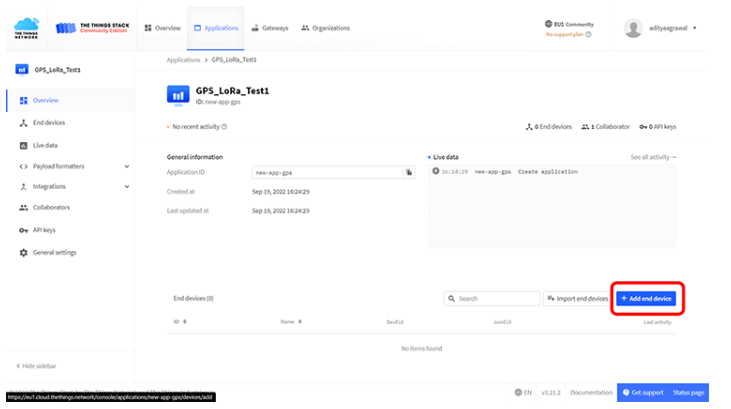The image size is (731, 409).
Task: Open See all activity link
Action: [653, 158]
